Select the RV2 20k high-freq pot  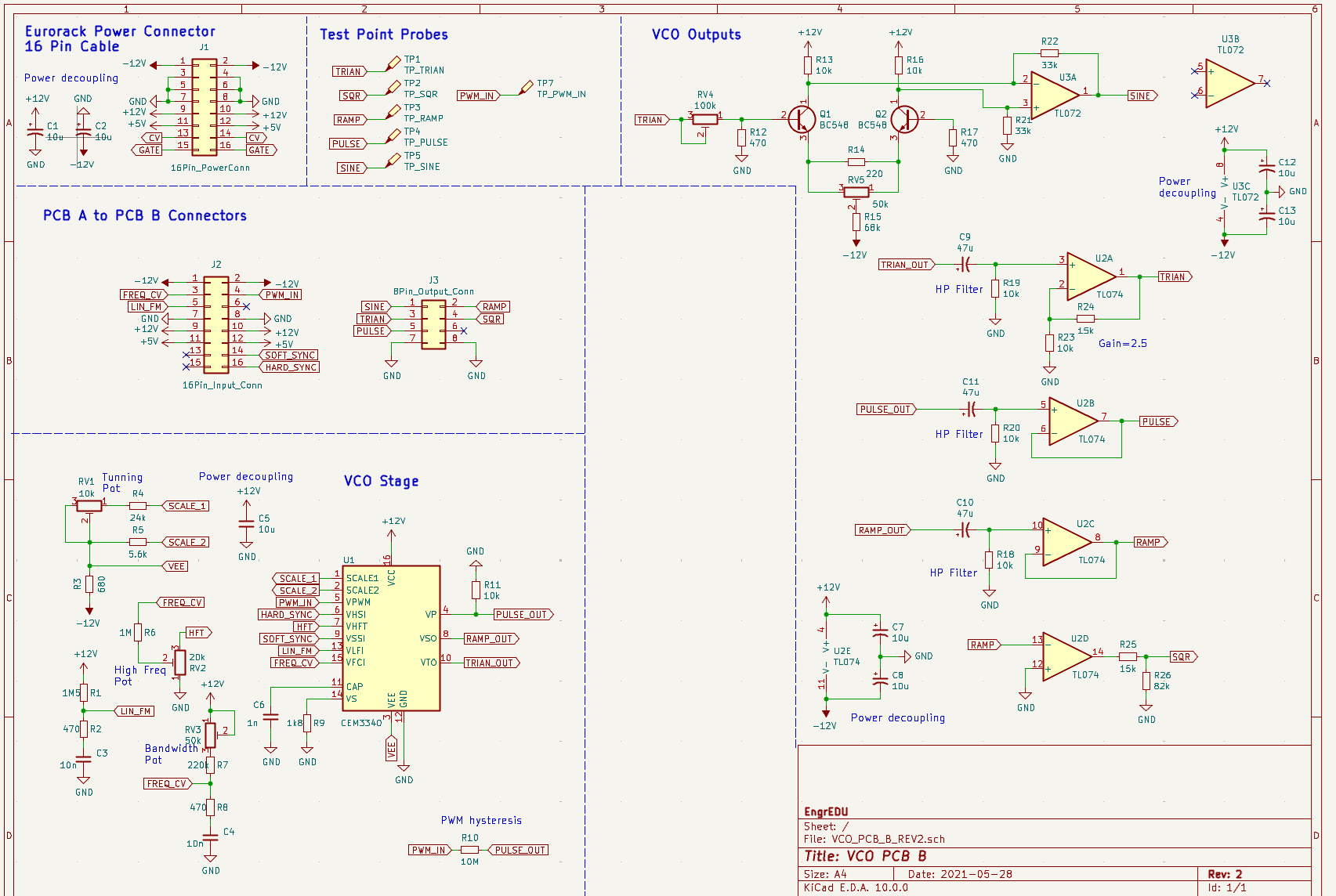pyautogui.click(x=179, y=663)
